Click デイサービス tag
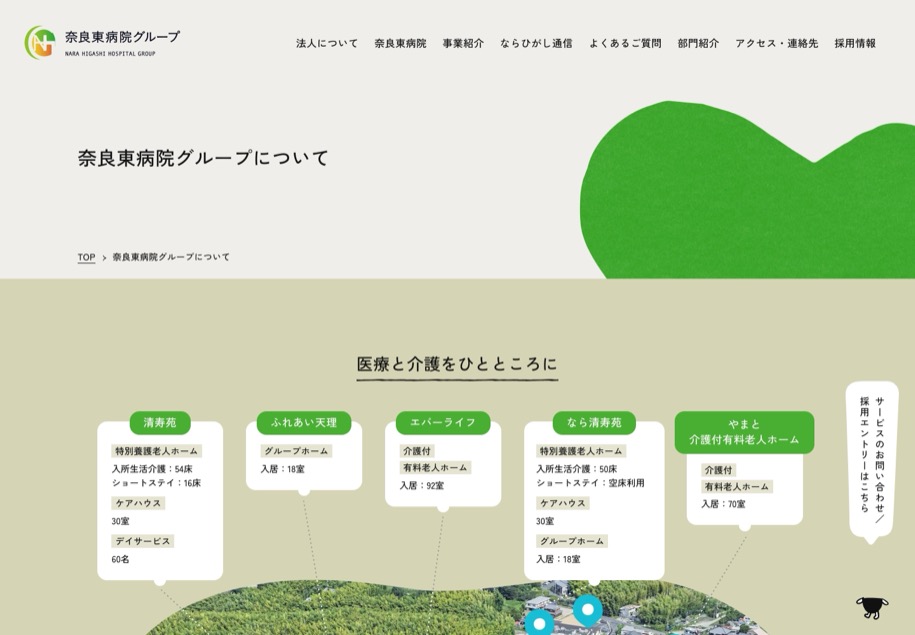Viewport: 915px width, 635px height. [142, 542]
